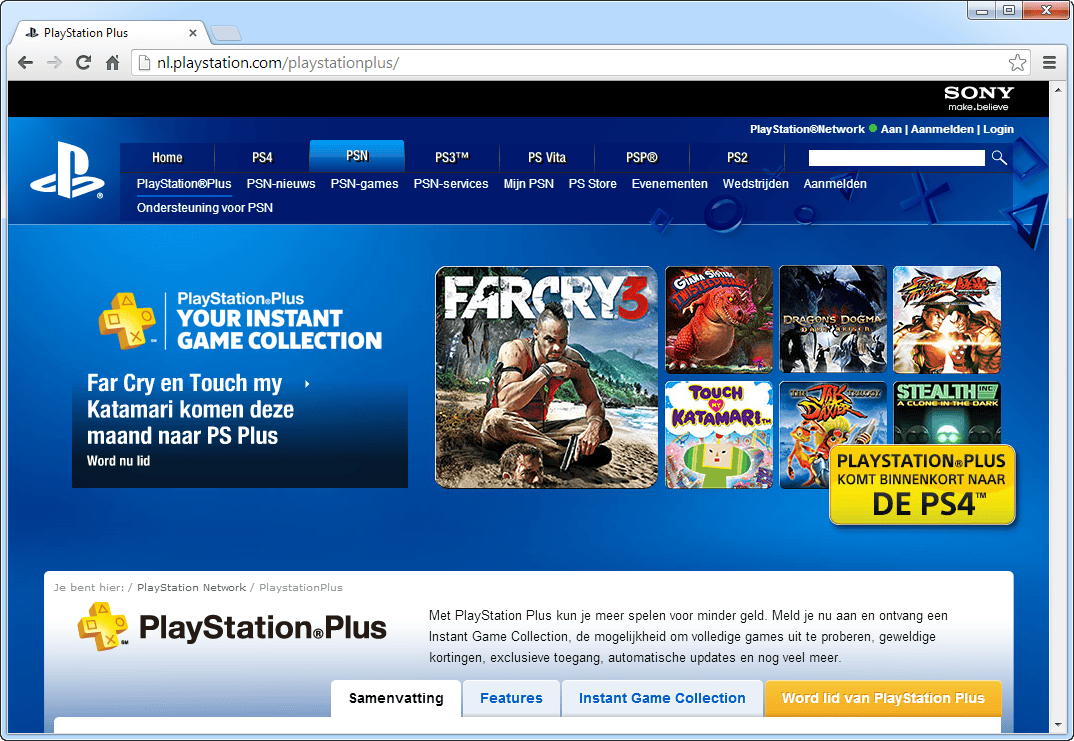Click the browser forward arrow
Image resolution: width=1074 pixels, height=741 pixels.
54,63
